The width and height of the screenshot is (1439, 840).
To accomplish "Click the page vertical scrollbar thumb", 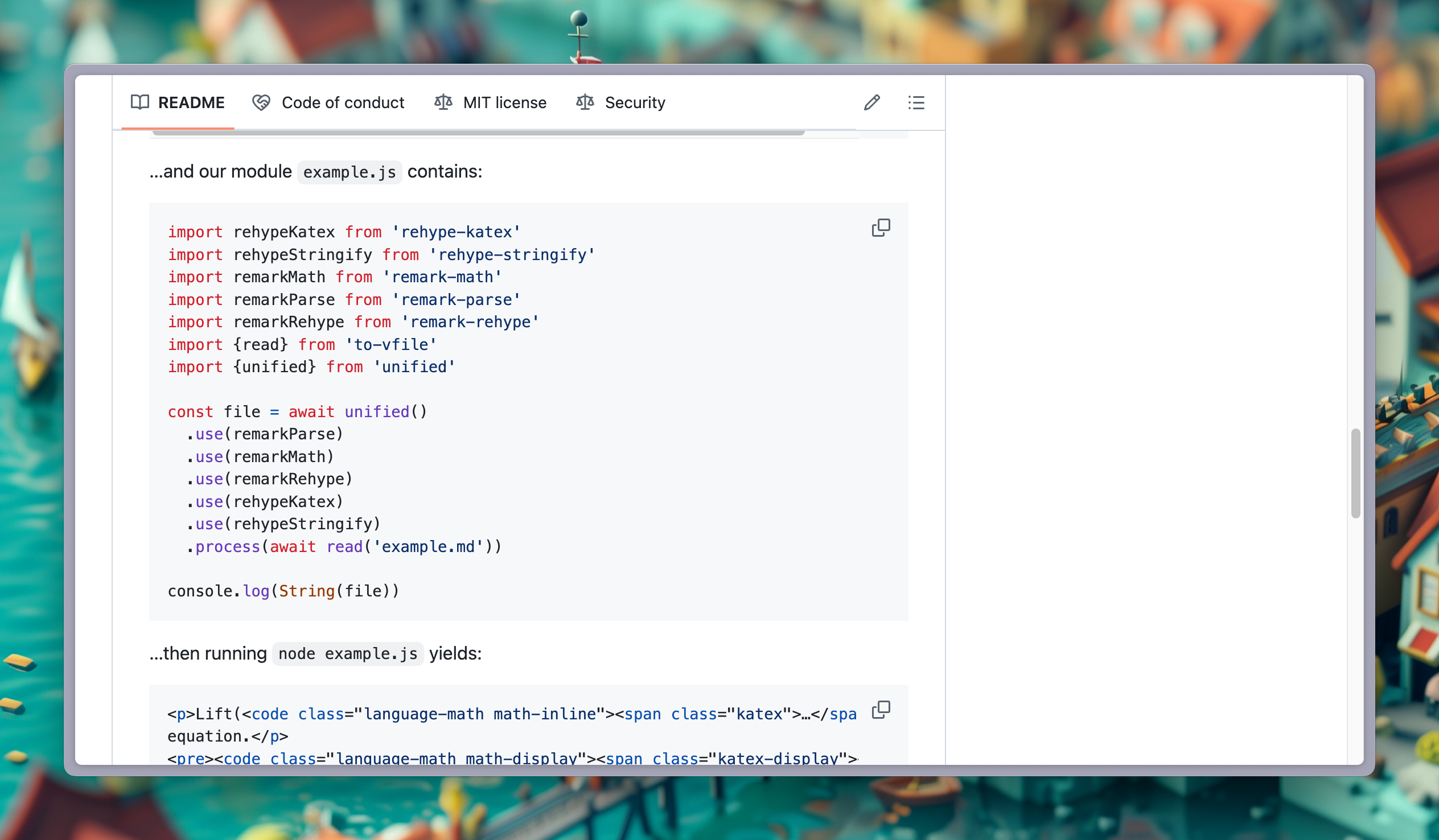I will click(x=1356, y=473).
